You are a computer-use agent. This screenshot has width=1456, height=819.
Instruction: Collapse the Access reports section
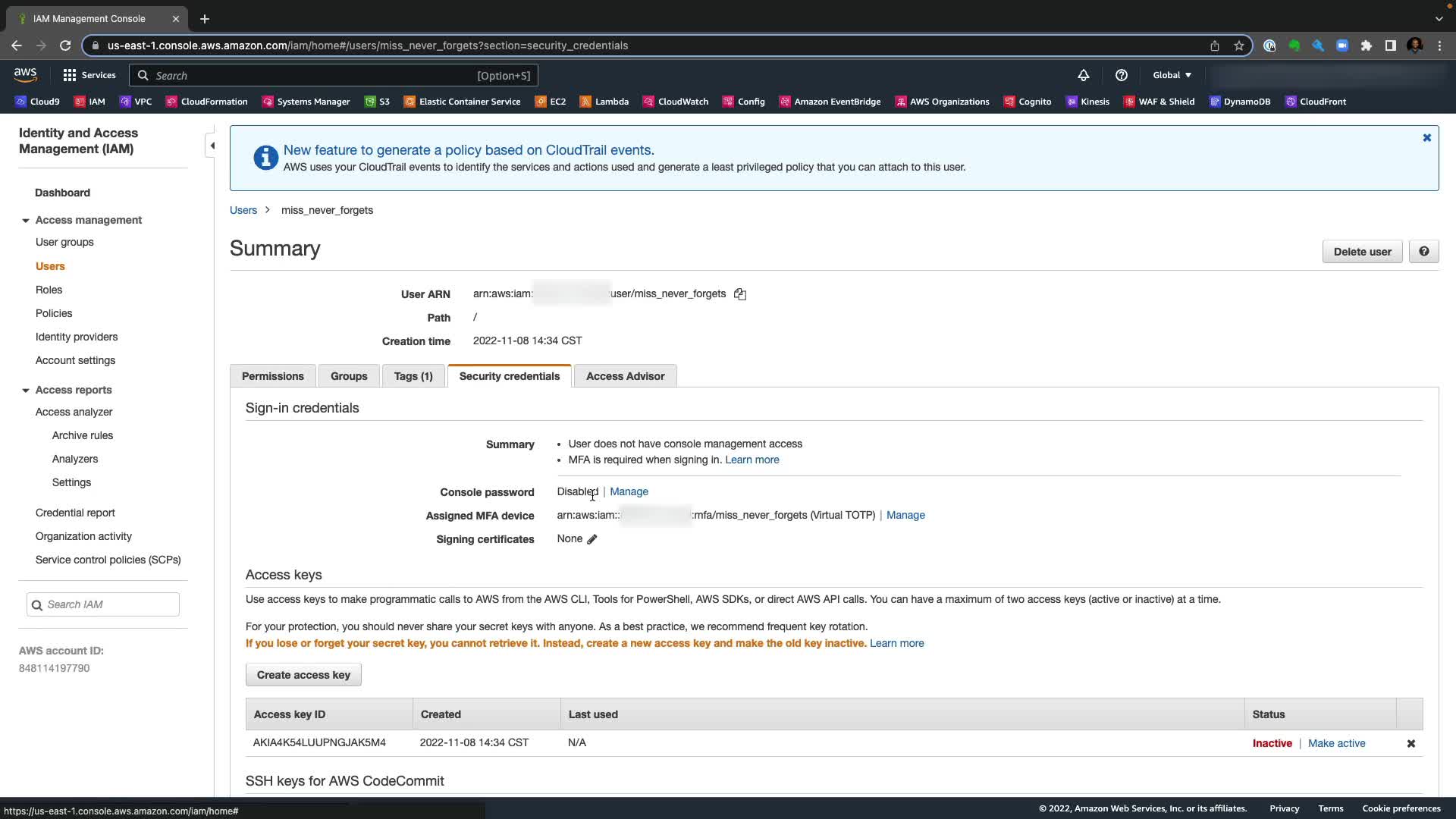[26, 391]
